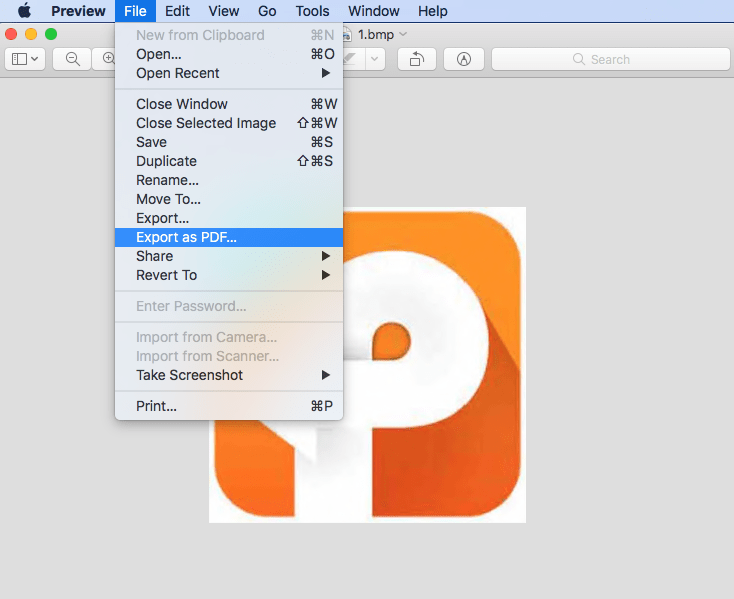This screenshot has width=734, height=599.
Task: Open the Go menu
Action: pyautogui.click(x=267, y=11)
